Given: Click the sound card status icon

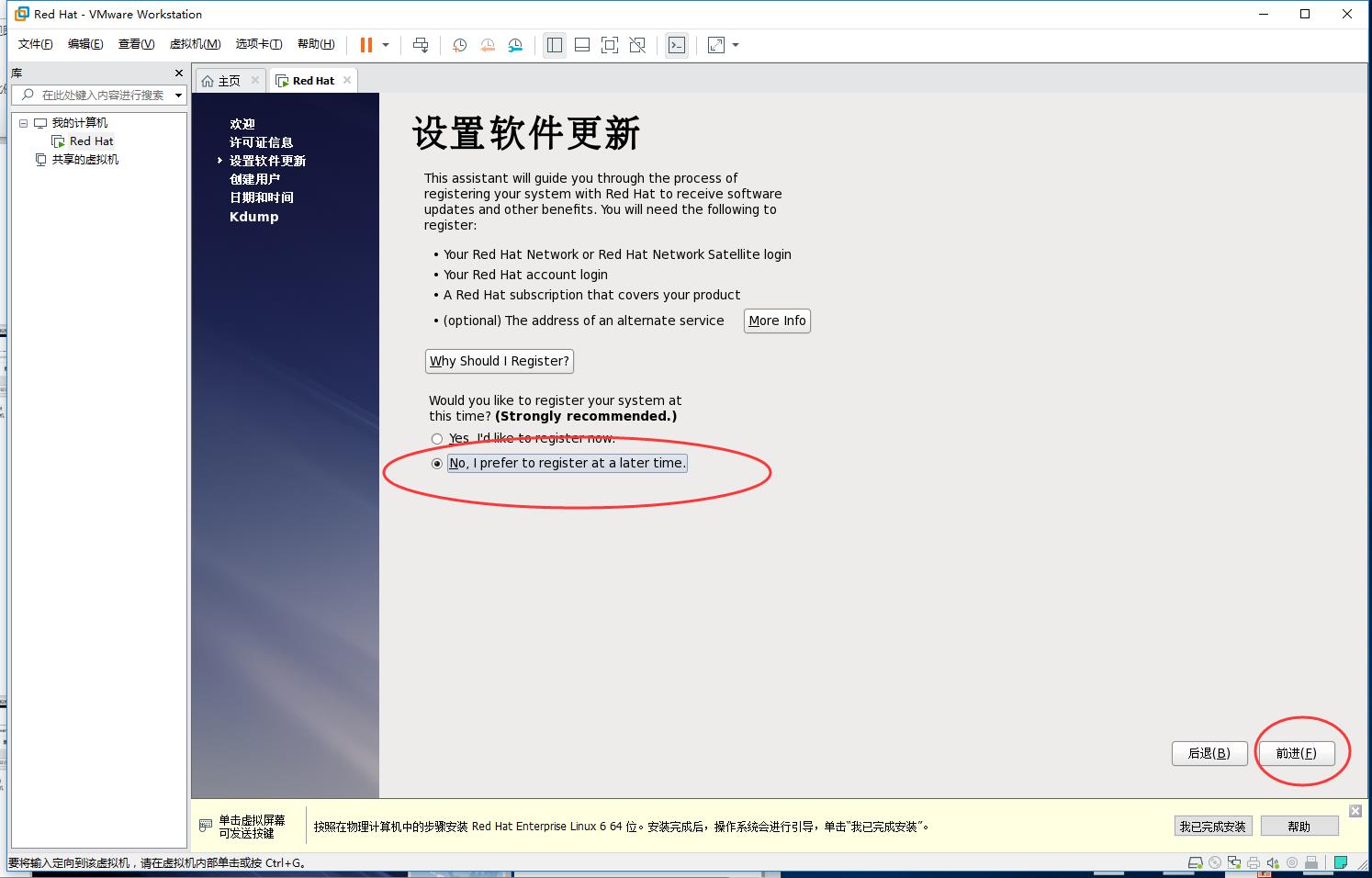Looking at the screenshot, I should [1273, 862].
